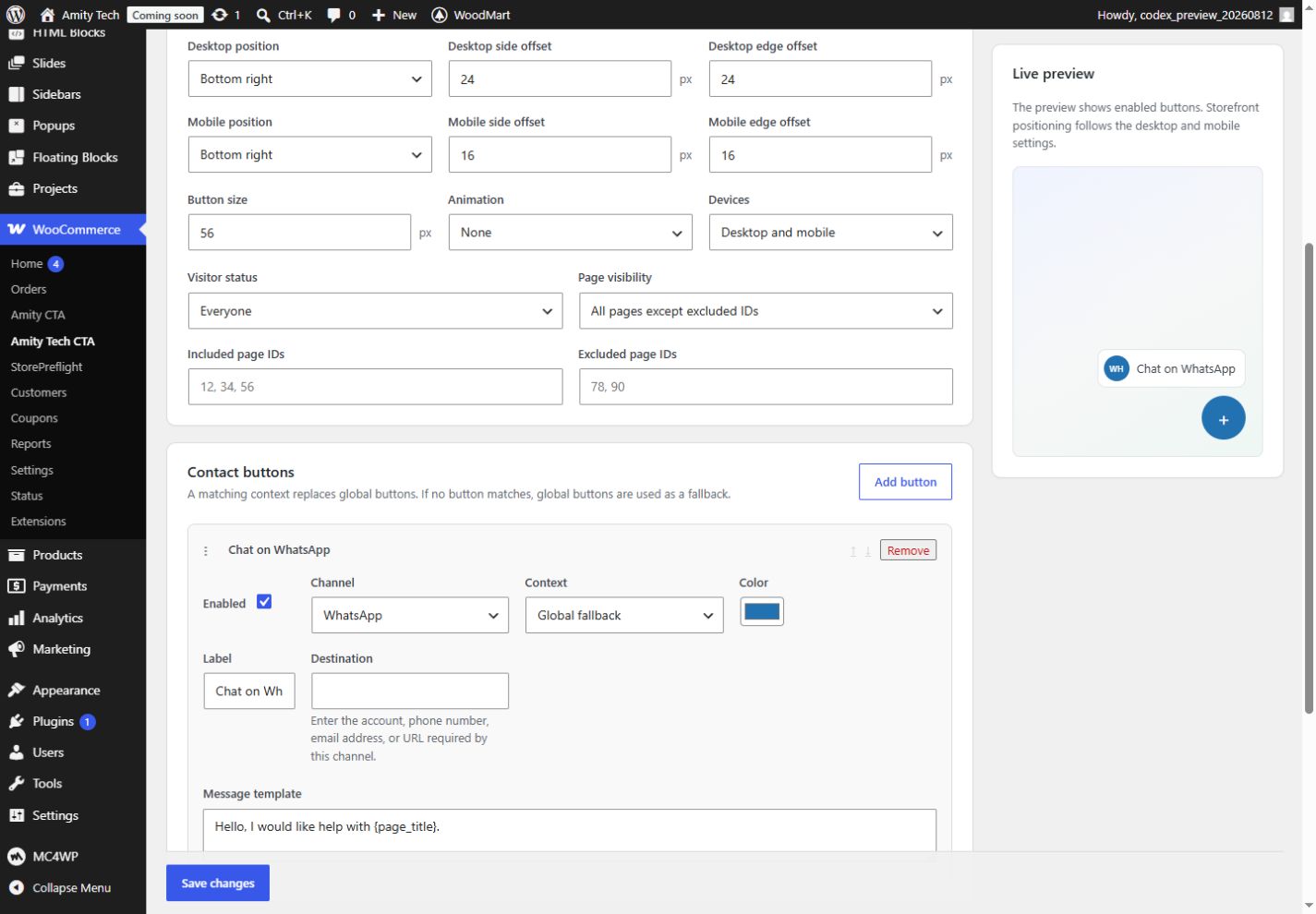Click the Collapse Menu arrow icon
The image size is (1316, 914).
17,887
